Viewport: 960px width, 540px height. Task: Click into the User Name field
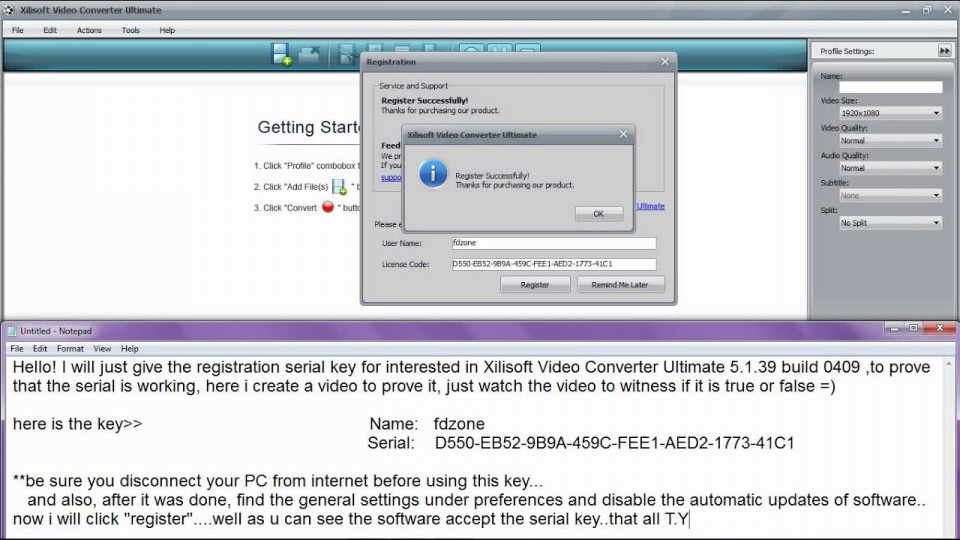coord(553,243)
